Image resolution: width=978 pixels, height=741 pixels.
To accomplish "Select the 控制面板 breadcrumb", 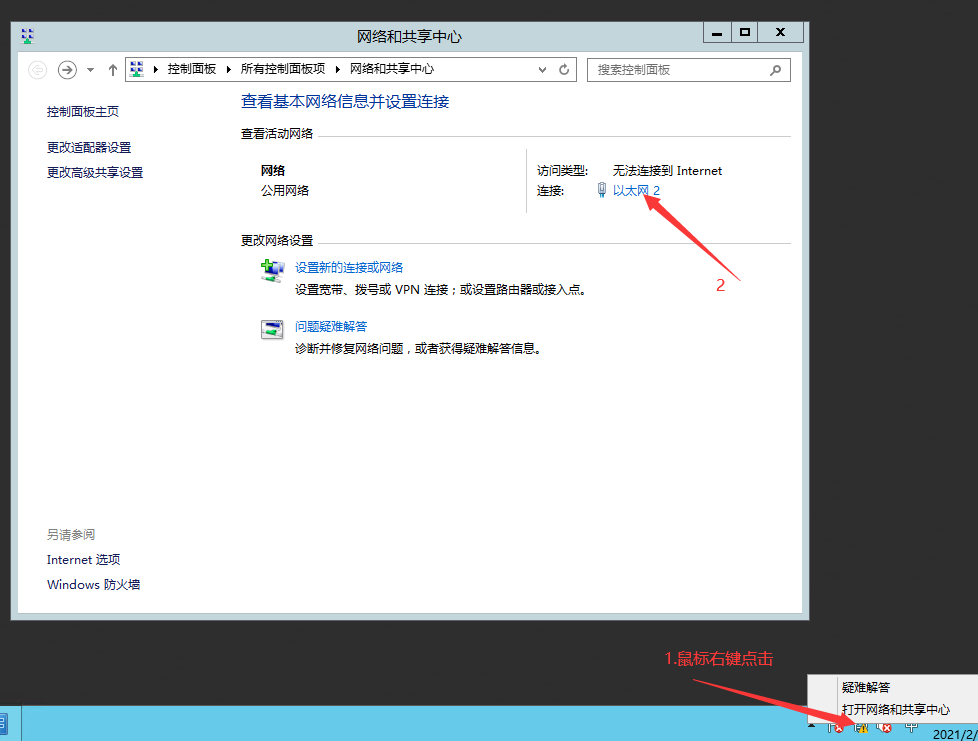I will point(191,69).
